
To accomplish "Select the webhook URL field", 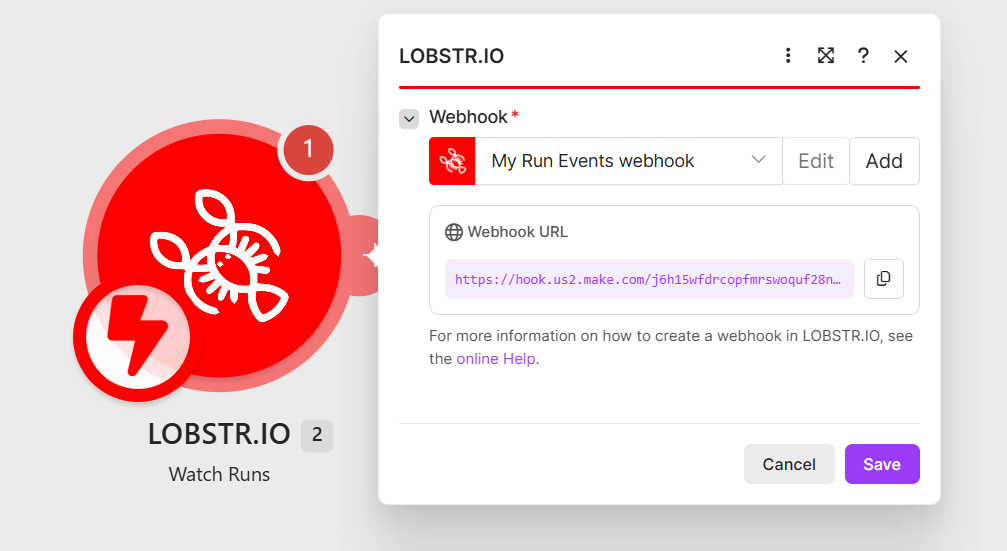I will (x=649, y=279).
